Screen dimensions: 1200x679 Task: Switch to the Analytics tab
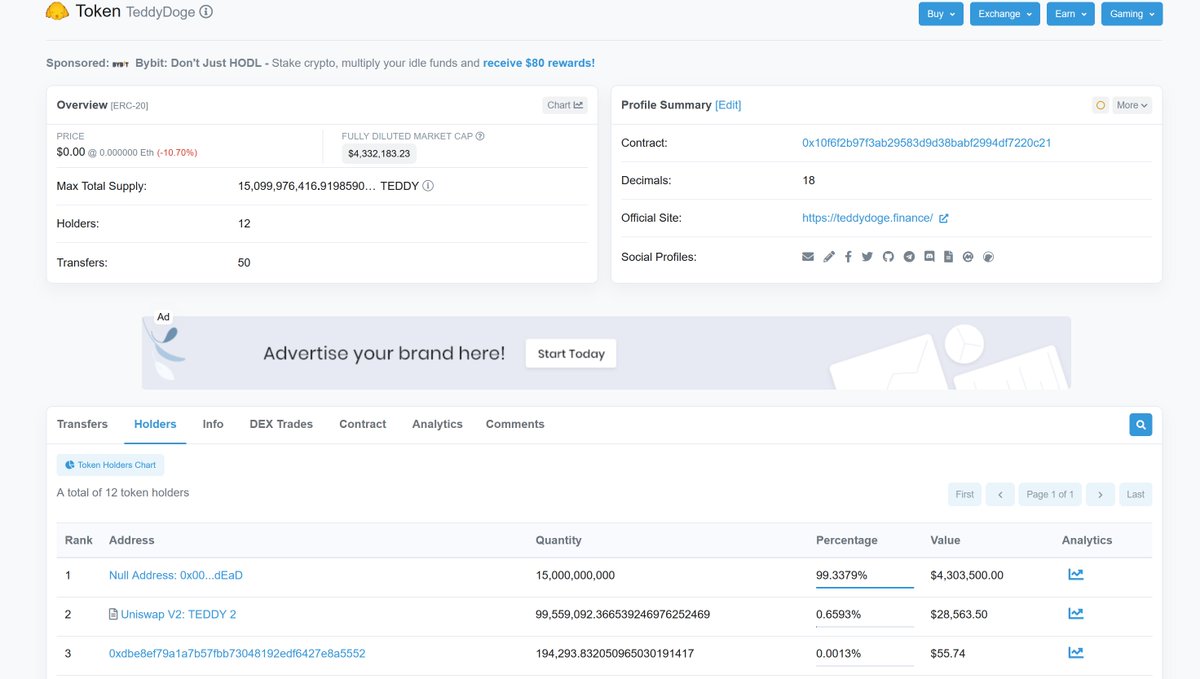click(437, 424)
